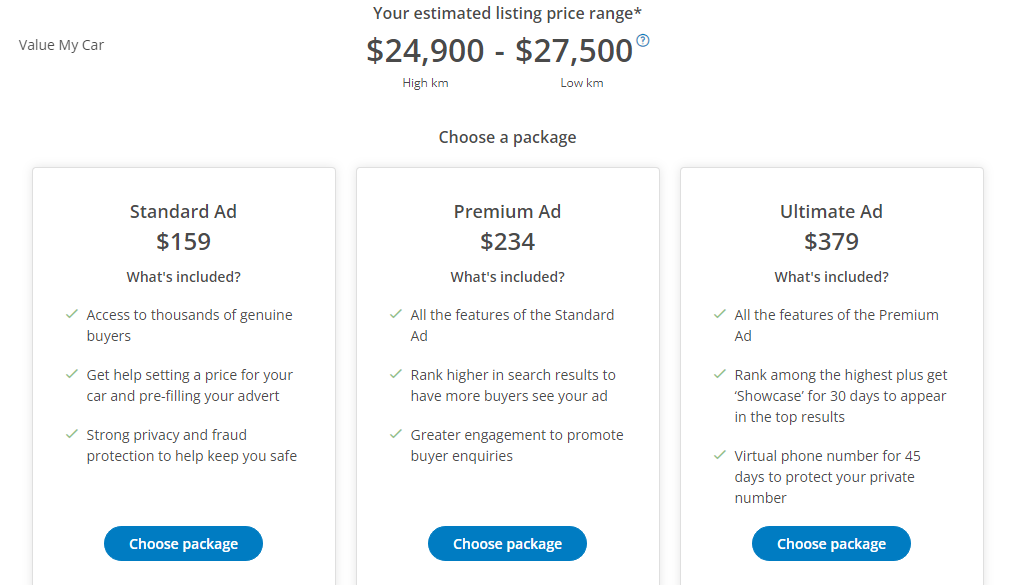1024x585 pixels.
Task: Click the 'High km' label
Action: pyautogui.click(x=425, y=83)
